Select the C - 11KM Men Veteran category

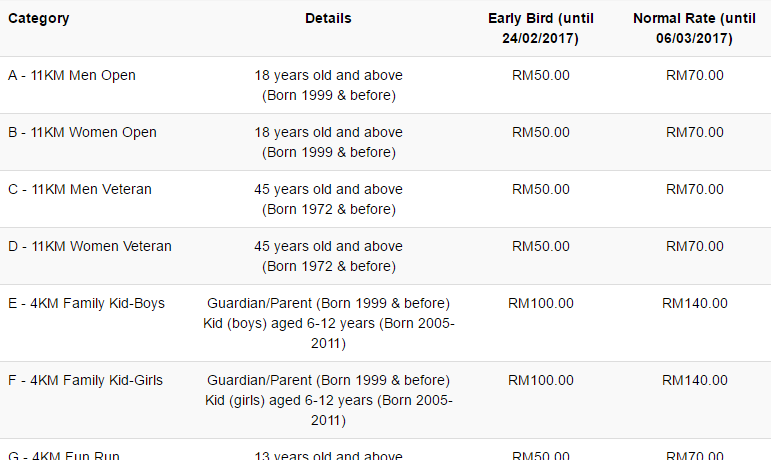pyautogui.click(x=80, y=190)
